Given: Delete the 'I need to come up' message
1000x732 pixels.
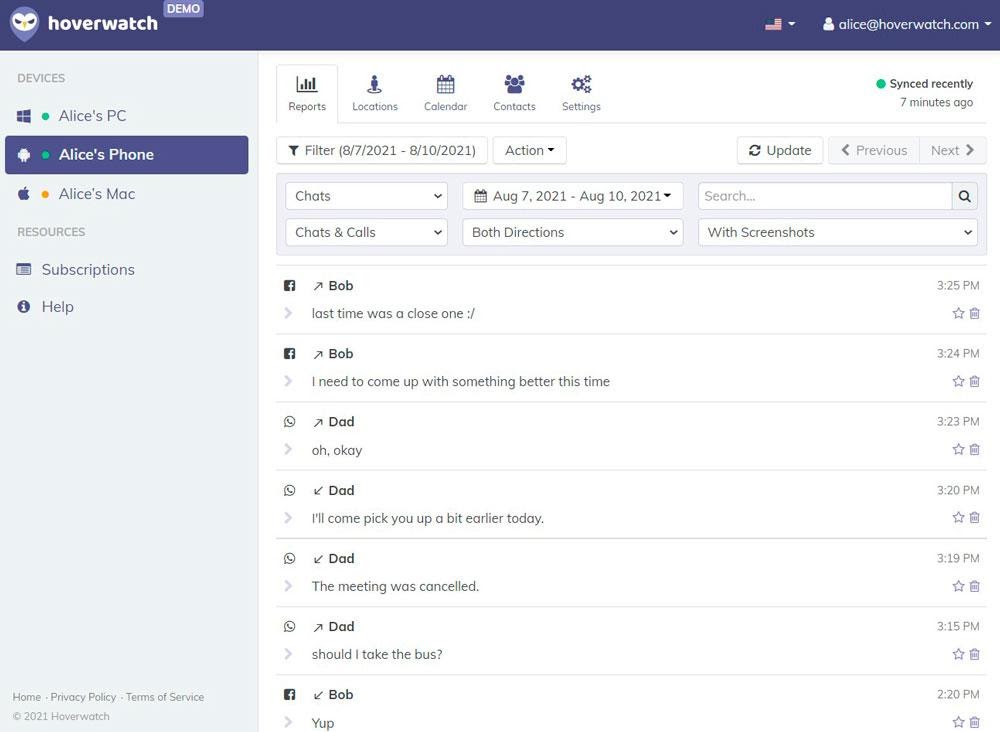Looking at the screenshot, I should (x=974, y=381).
